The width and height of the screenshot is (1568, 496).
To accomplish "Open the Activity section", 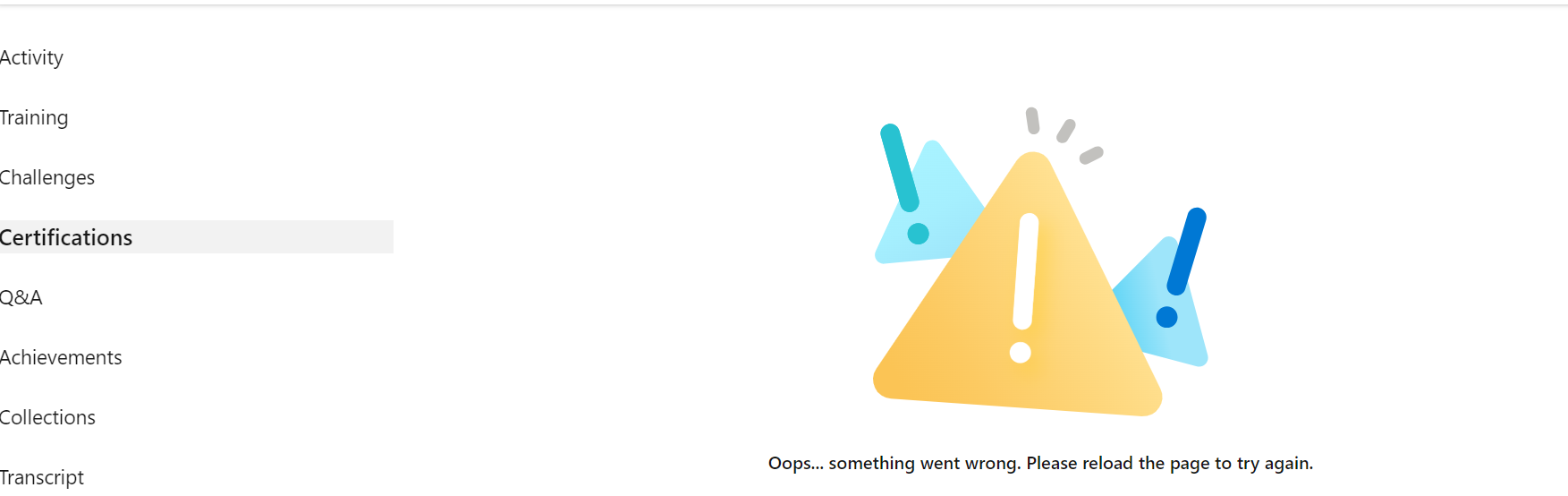I will click(x=32, y=57).
